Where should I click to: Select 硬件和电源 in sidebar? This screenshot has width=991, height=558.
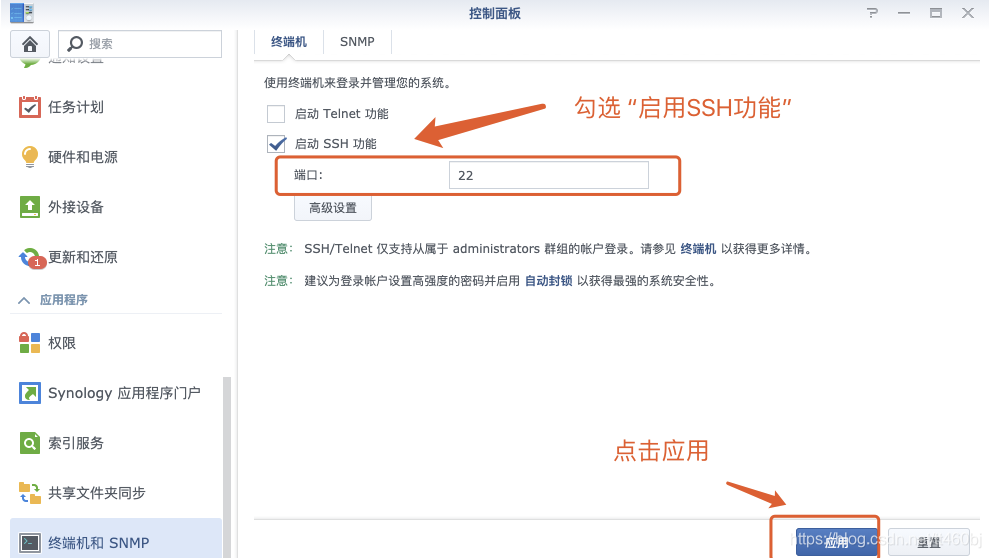pyautogui.click(x=83, y=157)
